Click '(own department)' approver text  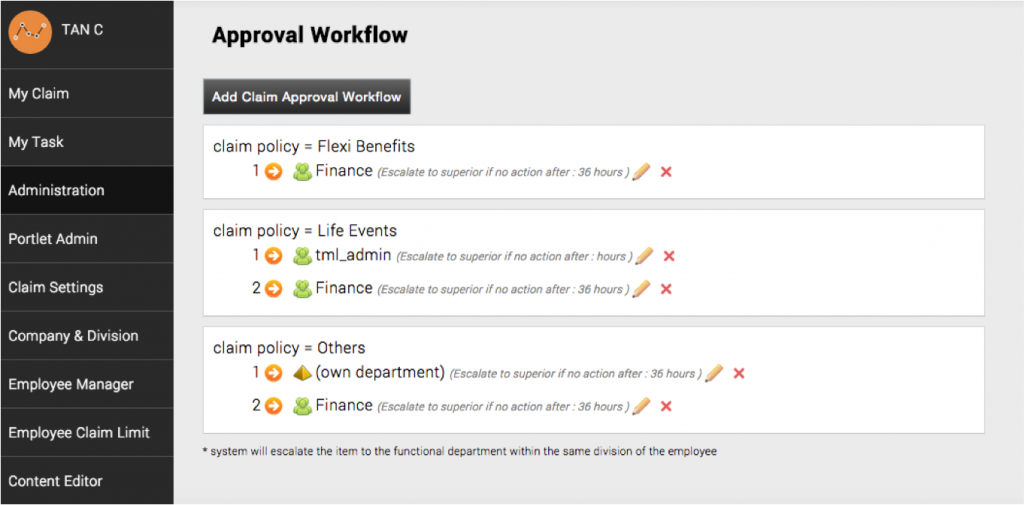point(380,372)
